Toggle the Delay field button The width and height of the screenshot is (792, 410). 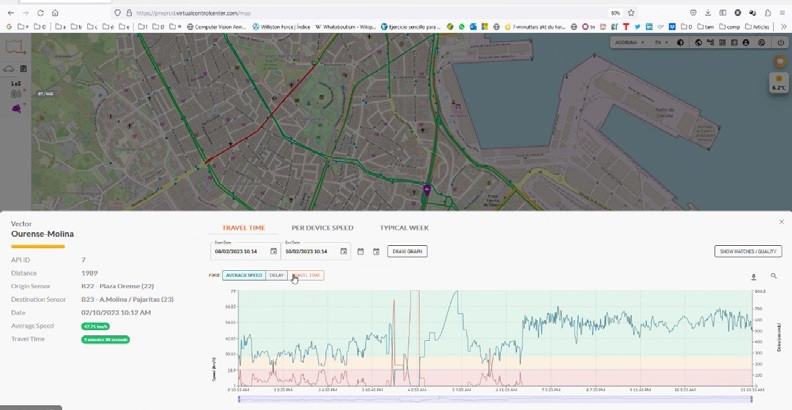[277, 275]
